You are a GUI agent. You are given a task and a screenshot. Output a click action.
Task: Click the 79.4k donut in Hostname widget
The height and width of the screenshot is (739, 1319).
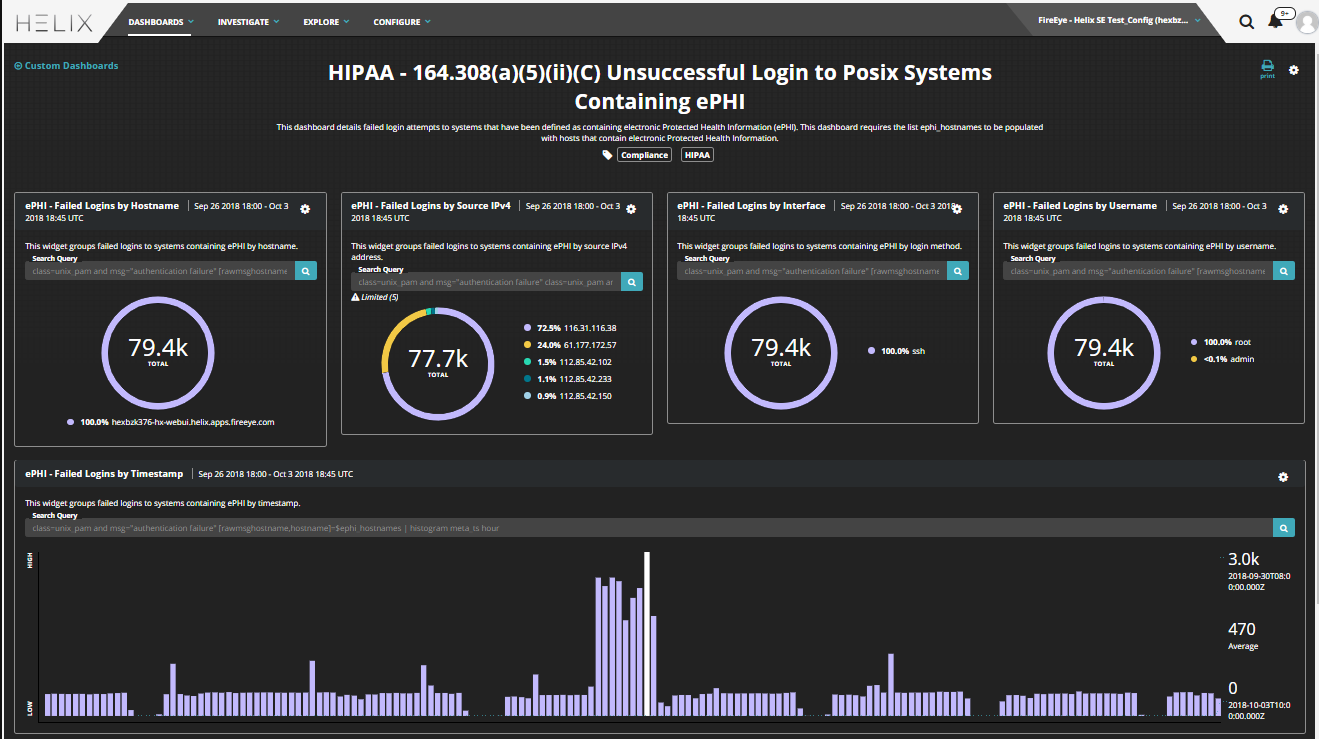tap(158, 351)
